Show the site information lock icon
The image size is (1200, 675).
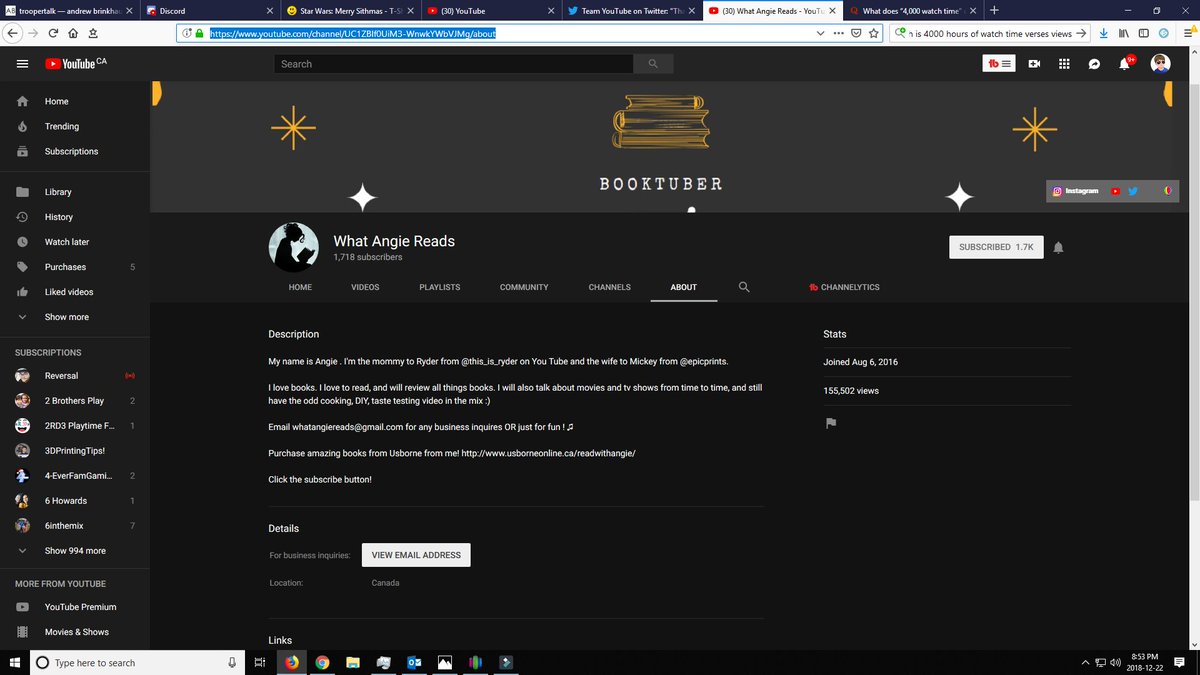[x=199, y=32]
